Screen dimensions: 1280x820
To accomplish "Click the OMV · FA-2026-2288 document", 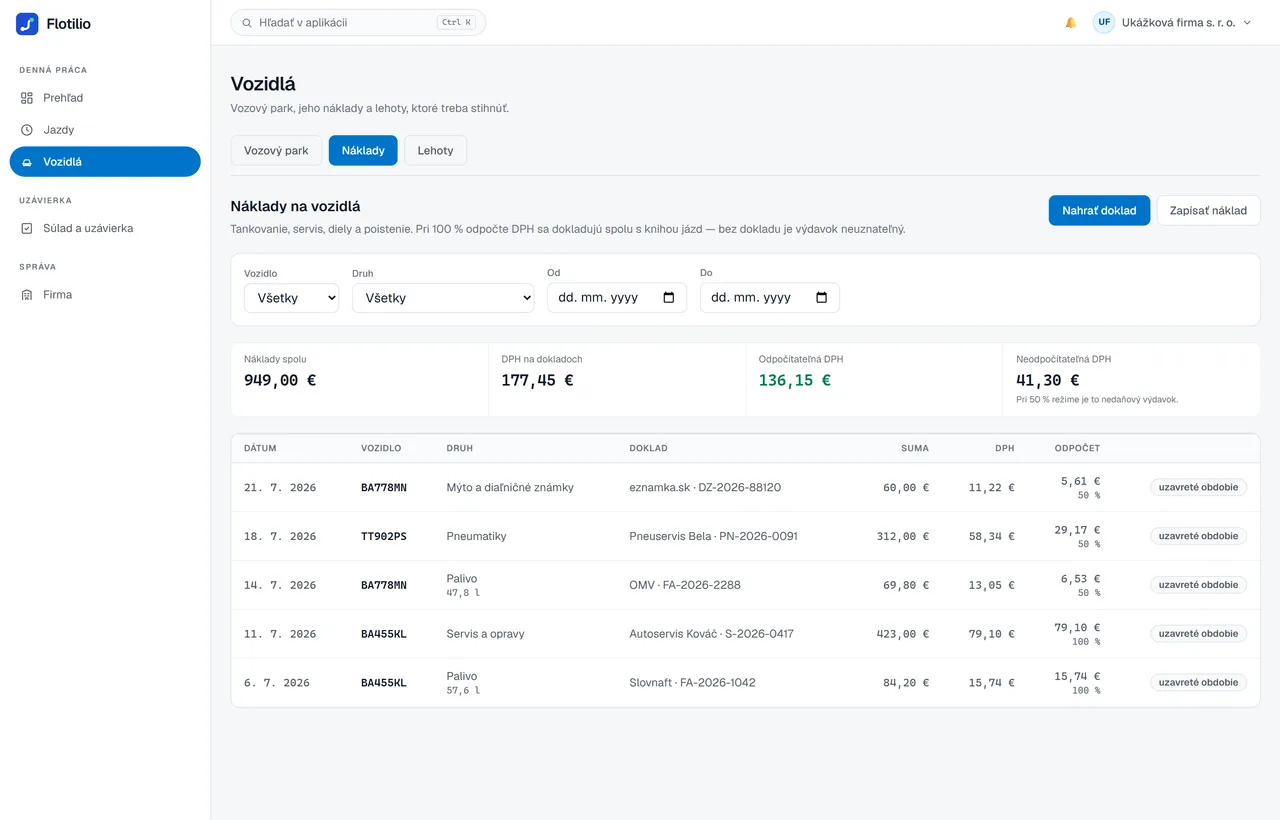I will [x=685, y=585].
